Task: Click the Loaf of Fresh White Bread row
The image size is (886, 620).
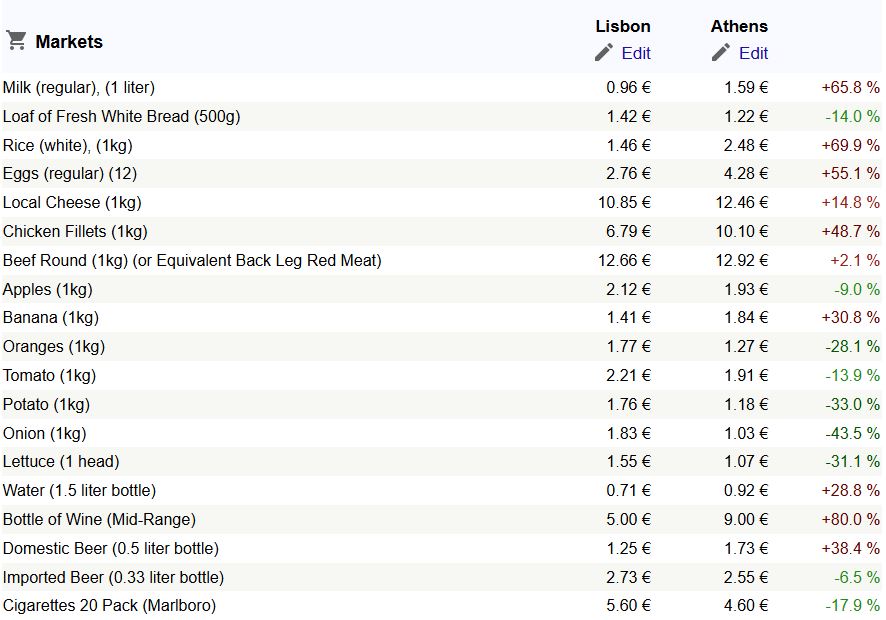Action: pos(441,116)
